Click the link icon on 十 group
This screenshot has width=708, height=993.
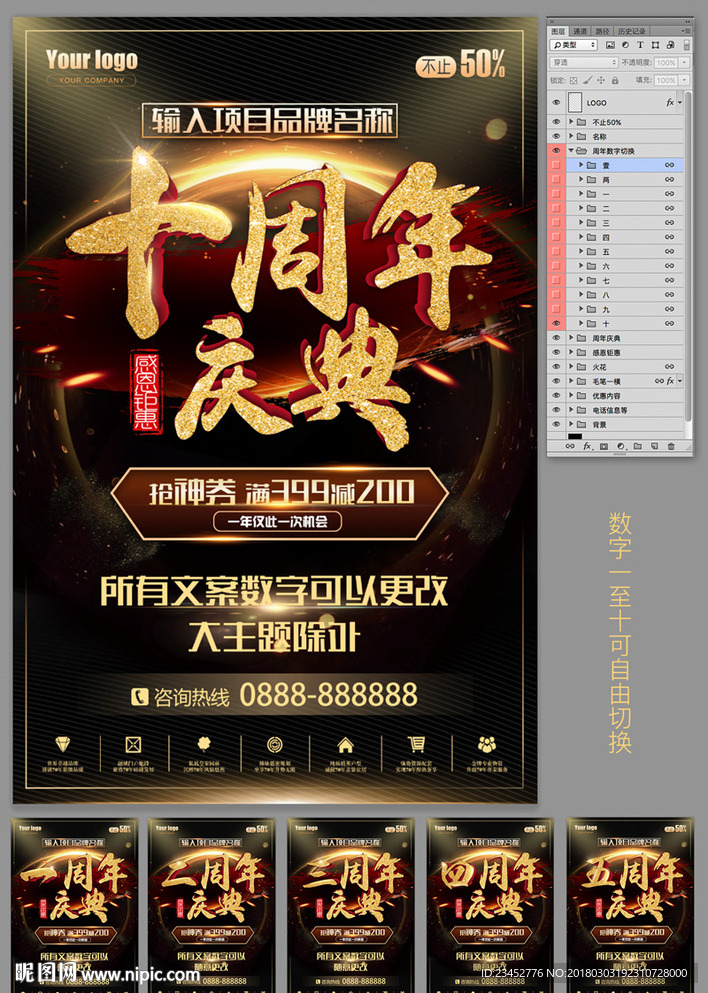pos(669,324)
